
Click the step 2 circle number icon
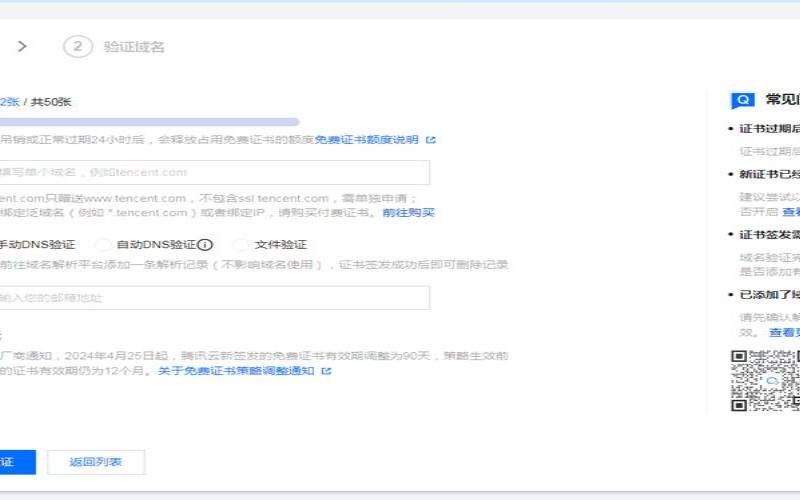[78, 46]
